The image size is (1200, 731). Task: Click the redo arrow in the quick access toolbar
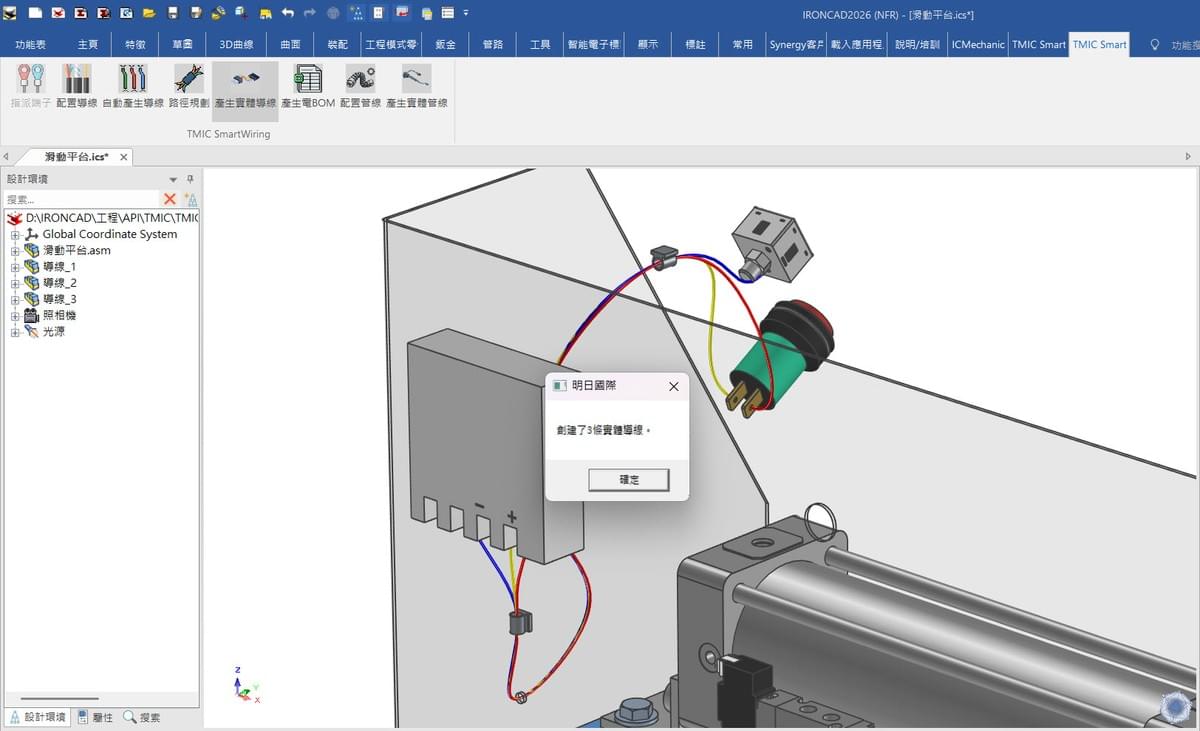coord(310,14)
